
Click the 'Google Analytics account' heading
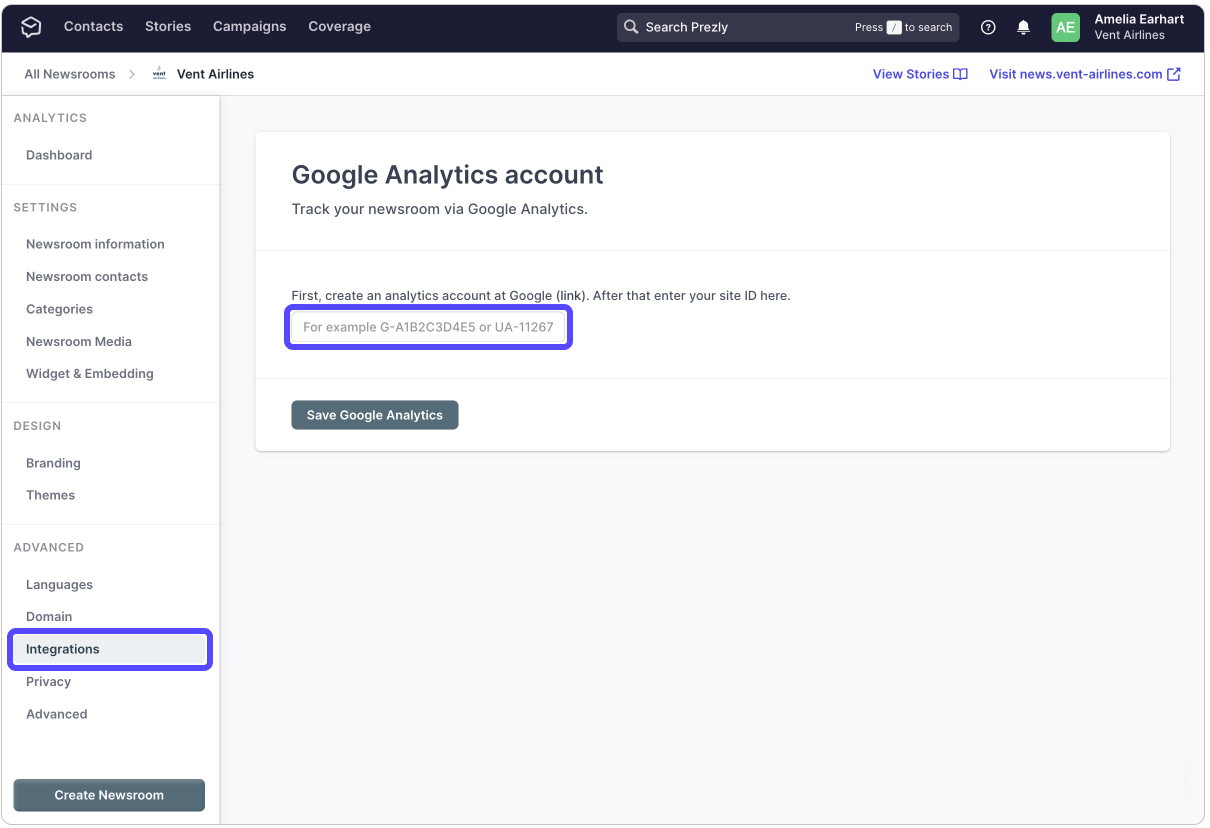(447, 175)
